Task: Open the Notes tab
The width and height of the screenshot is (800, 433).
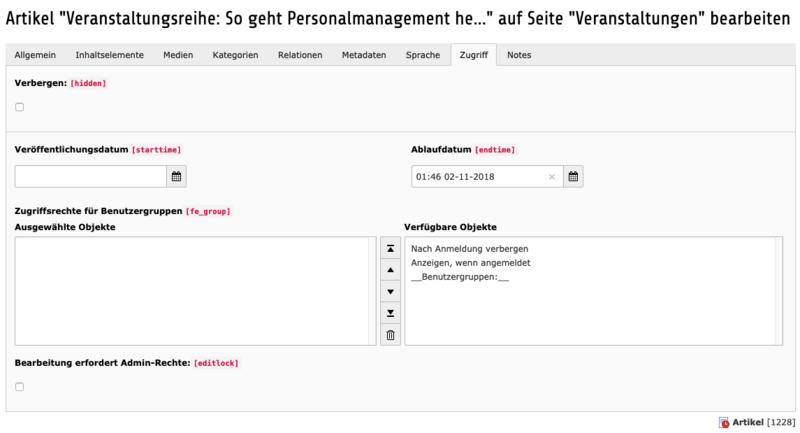Action: coord(519,55)
